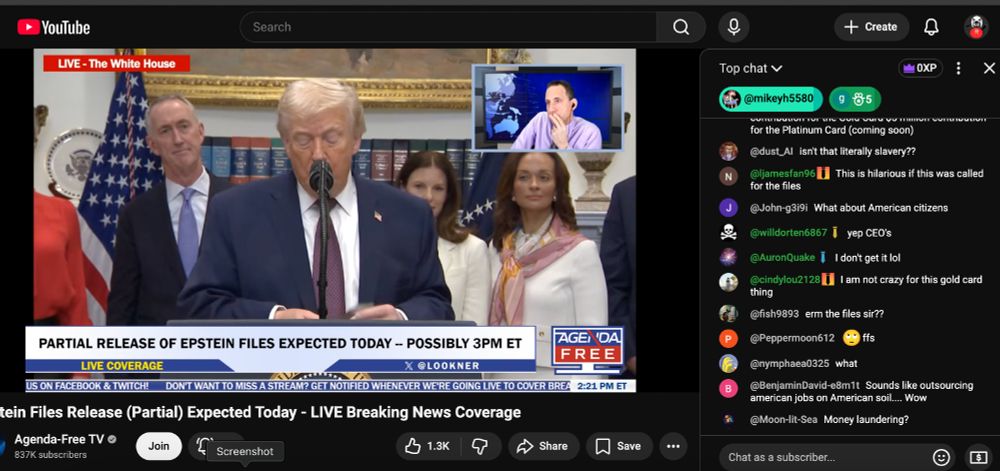Click the picture-in-picture host inset

pos(547,108)
